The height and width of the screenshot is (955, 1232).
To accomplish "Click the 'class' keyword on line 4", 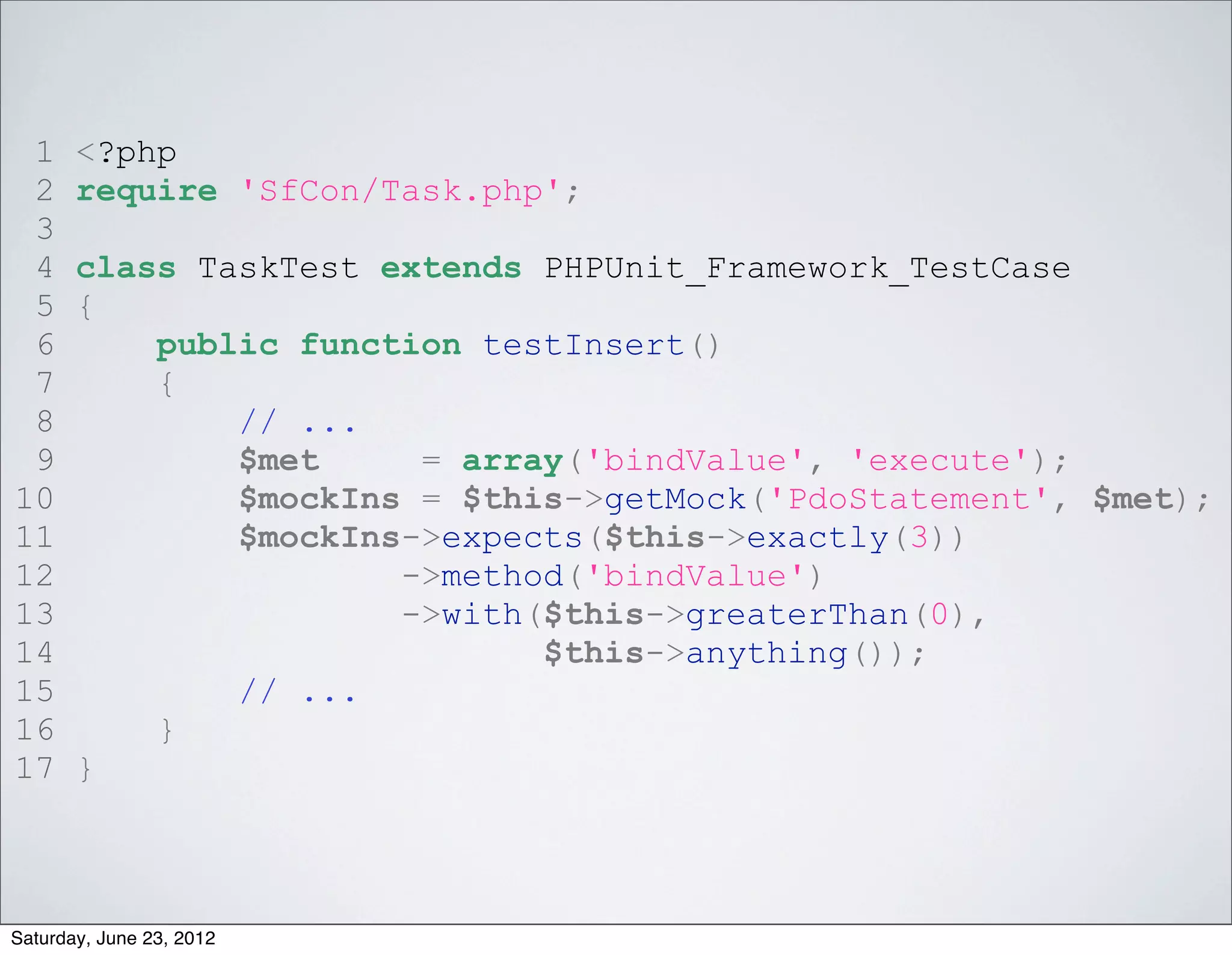I will (126, 268).
